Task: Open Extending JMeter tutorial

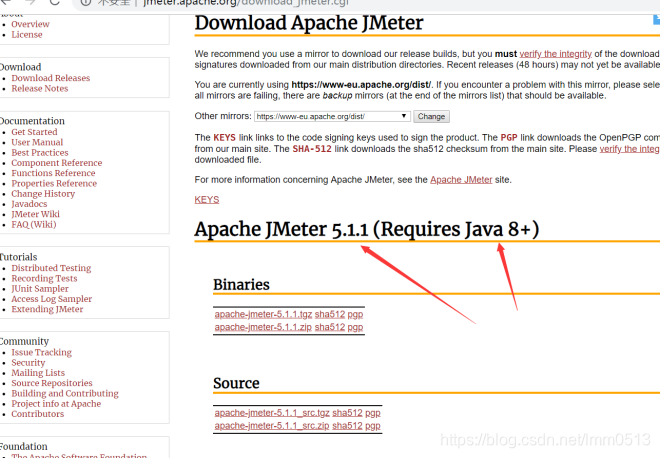Action: coord(47,309)
